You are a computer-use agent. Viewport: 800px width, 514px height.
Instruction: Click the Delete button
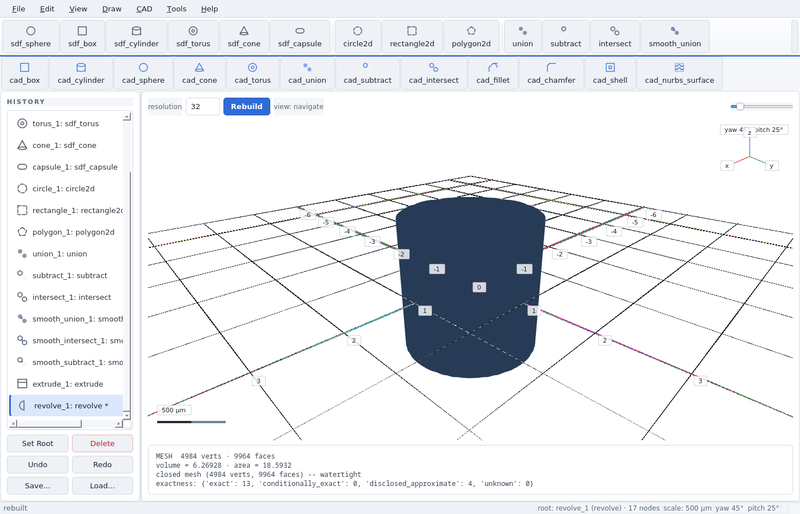pos(102,444)
